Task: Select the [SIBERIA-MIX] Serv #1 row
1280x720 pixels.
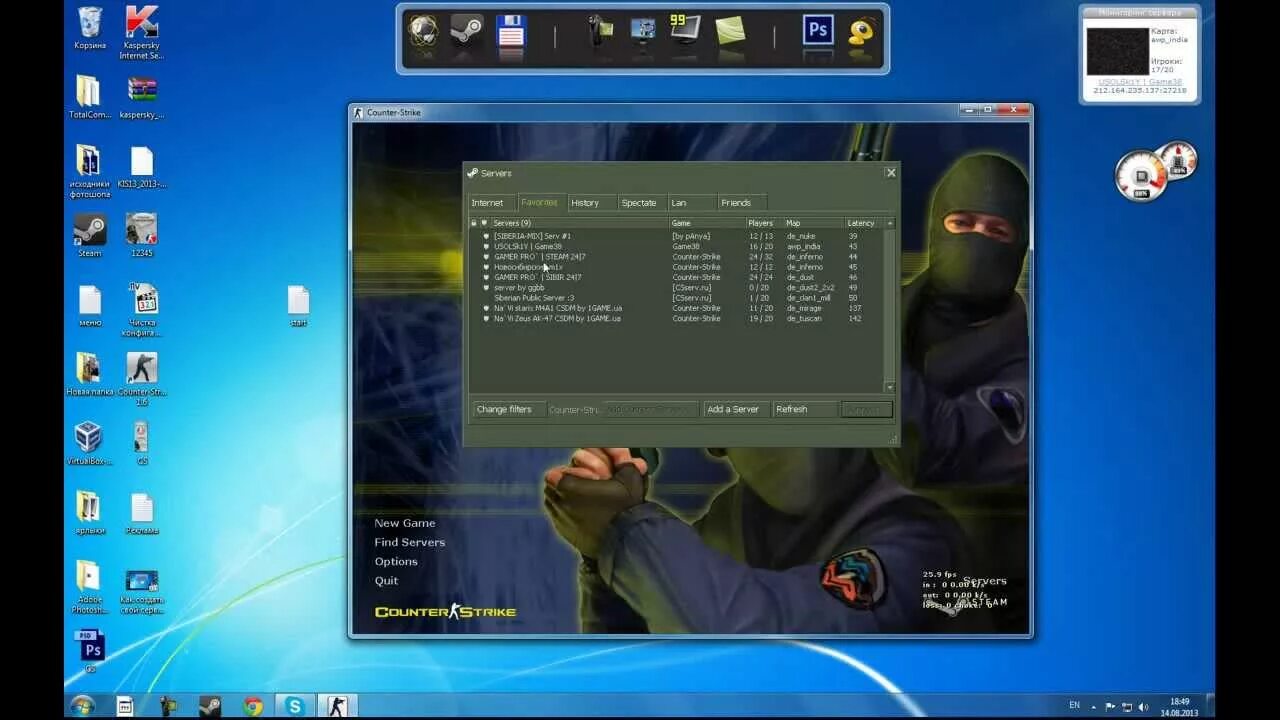Action: [676, 236]
